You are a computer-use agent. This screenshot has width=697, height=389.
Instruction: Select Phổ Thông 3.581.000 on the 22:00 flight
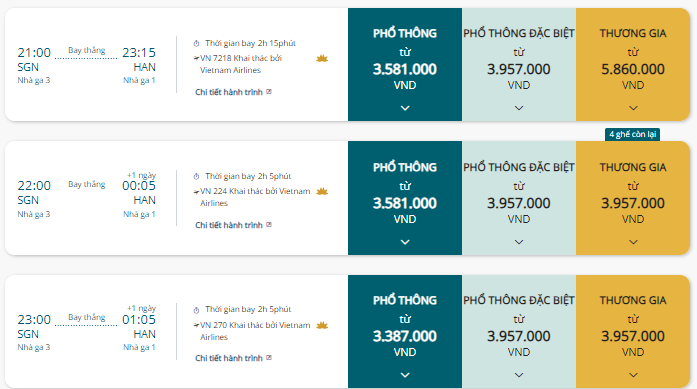[405, 198]
